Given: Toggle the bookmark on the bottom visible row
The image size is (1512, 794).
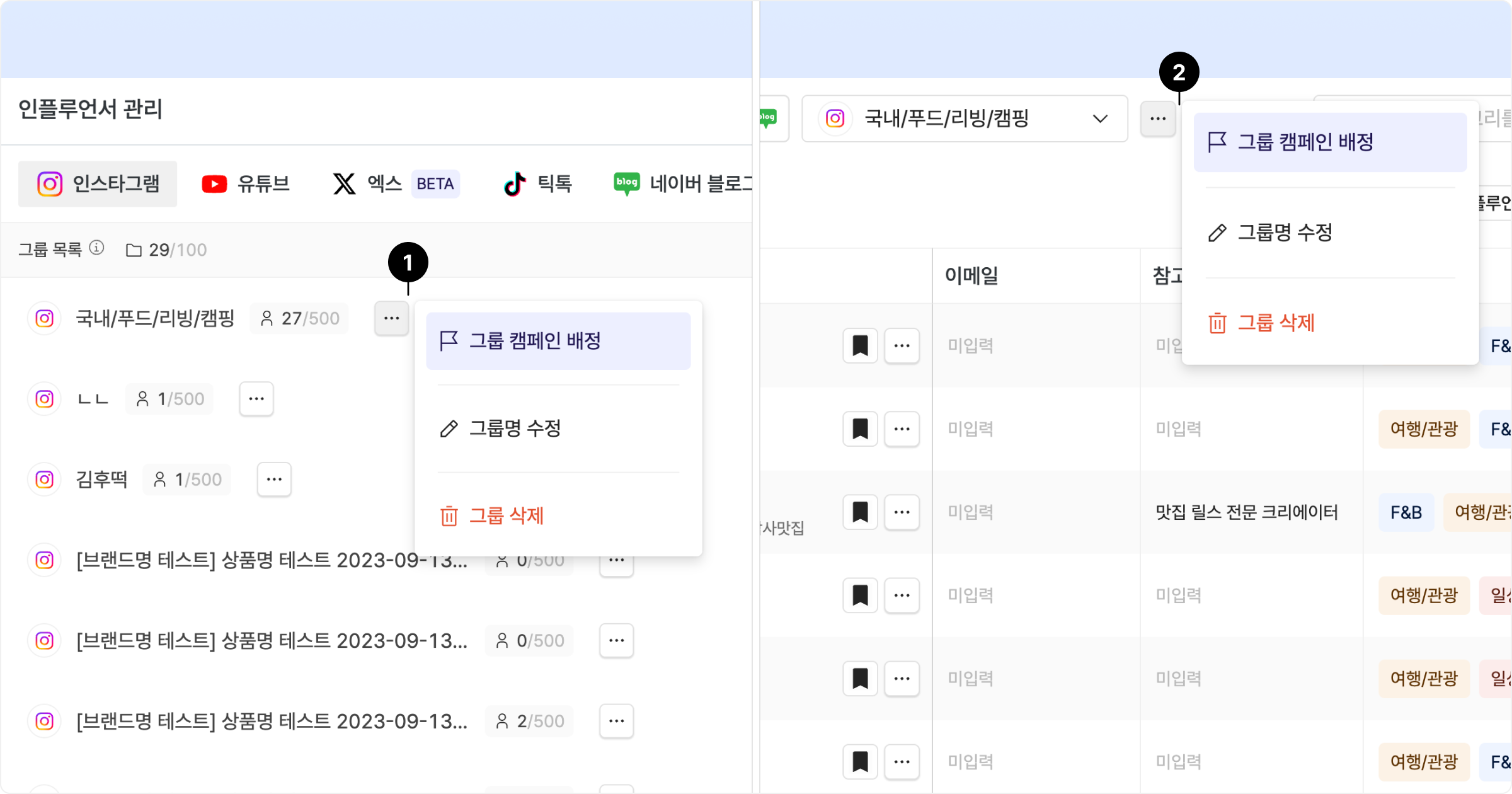Looking at the screenshot, I should click(860, 761).
